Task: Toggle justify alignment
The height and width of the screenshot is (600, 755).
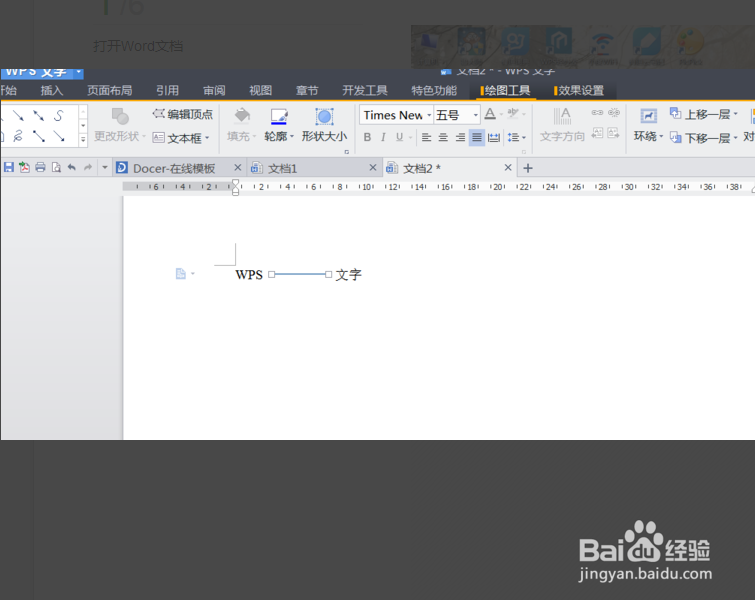Action: tap(477, 137)
